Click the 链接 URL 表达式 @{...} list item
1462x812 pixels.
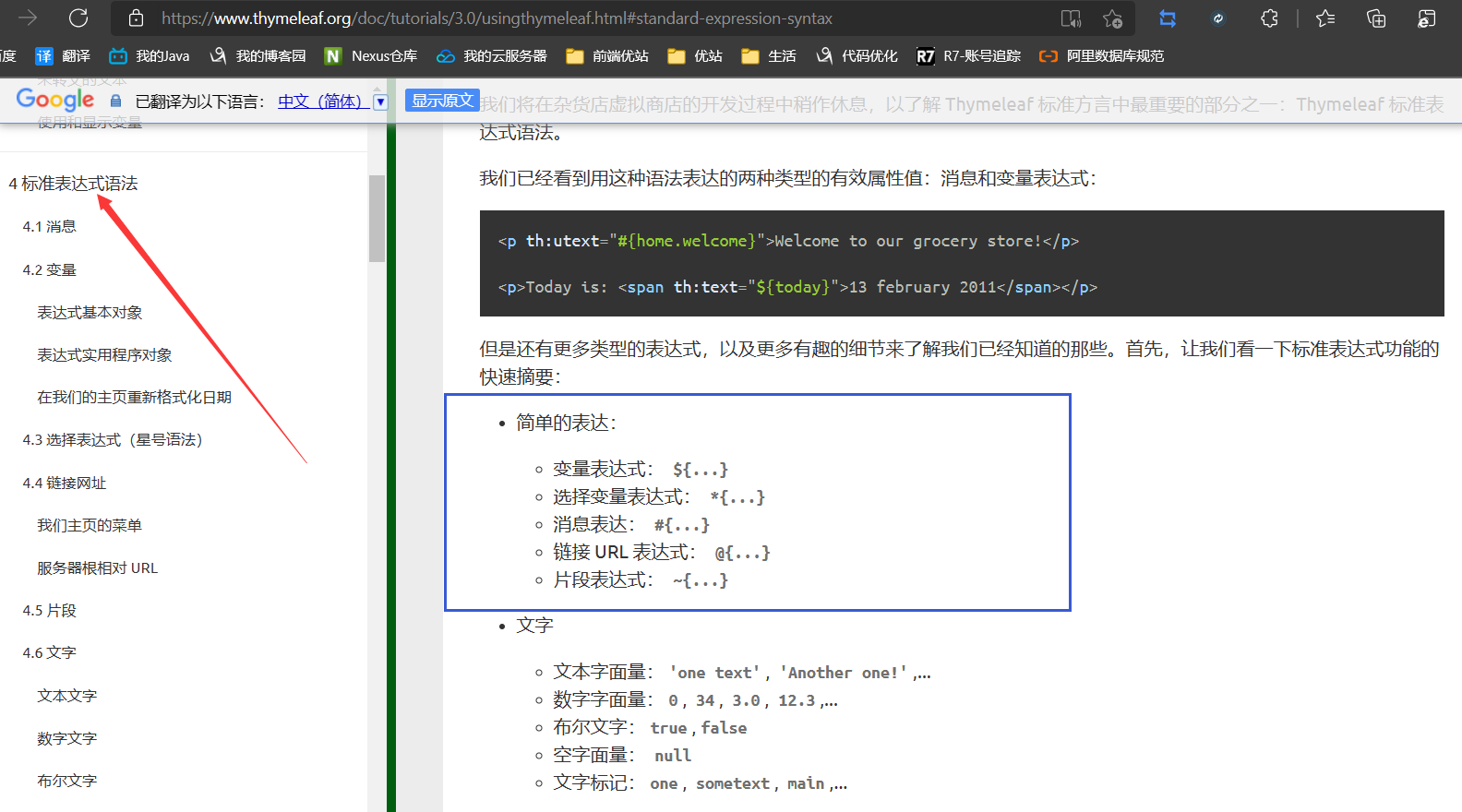pos(662,553)
